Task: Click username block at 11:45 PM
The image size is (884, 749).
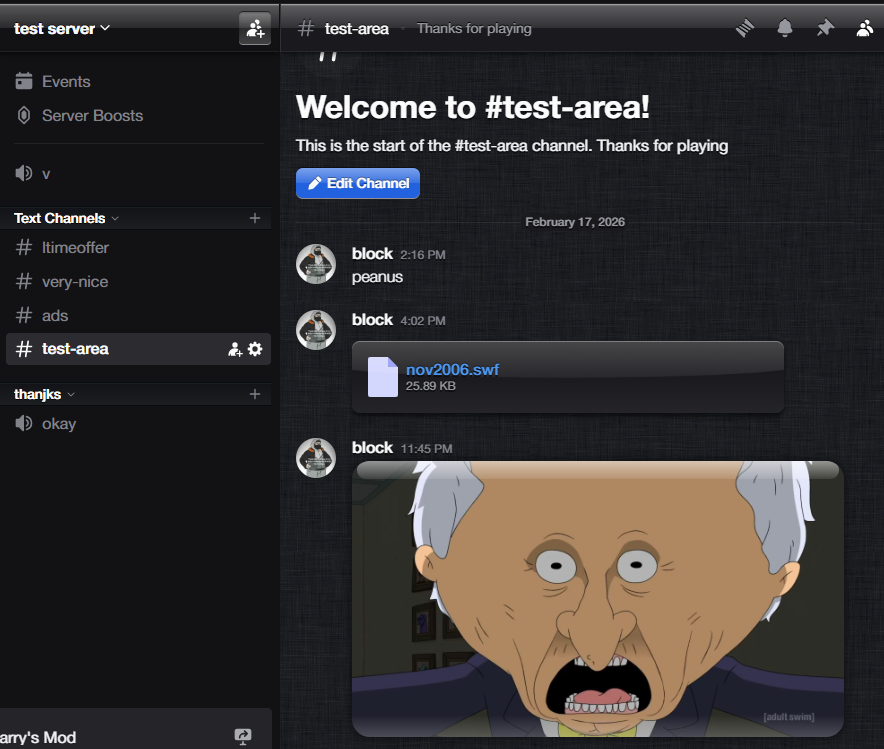Action: point(372,447)
